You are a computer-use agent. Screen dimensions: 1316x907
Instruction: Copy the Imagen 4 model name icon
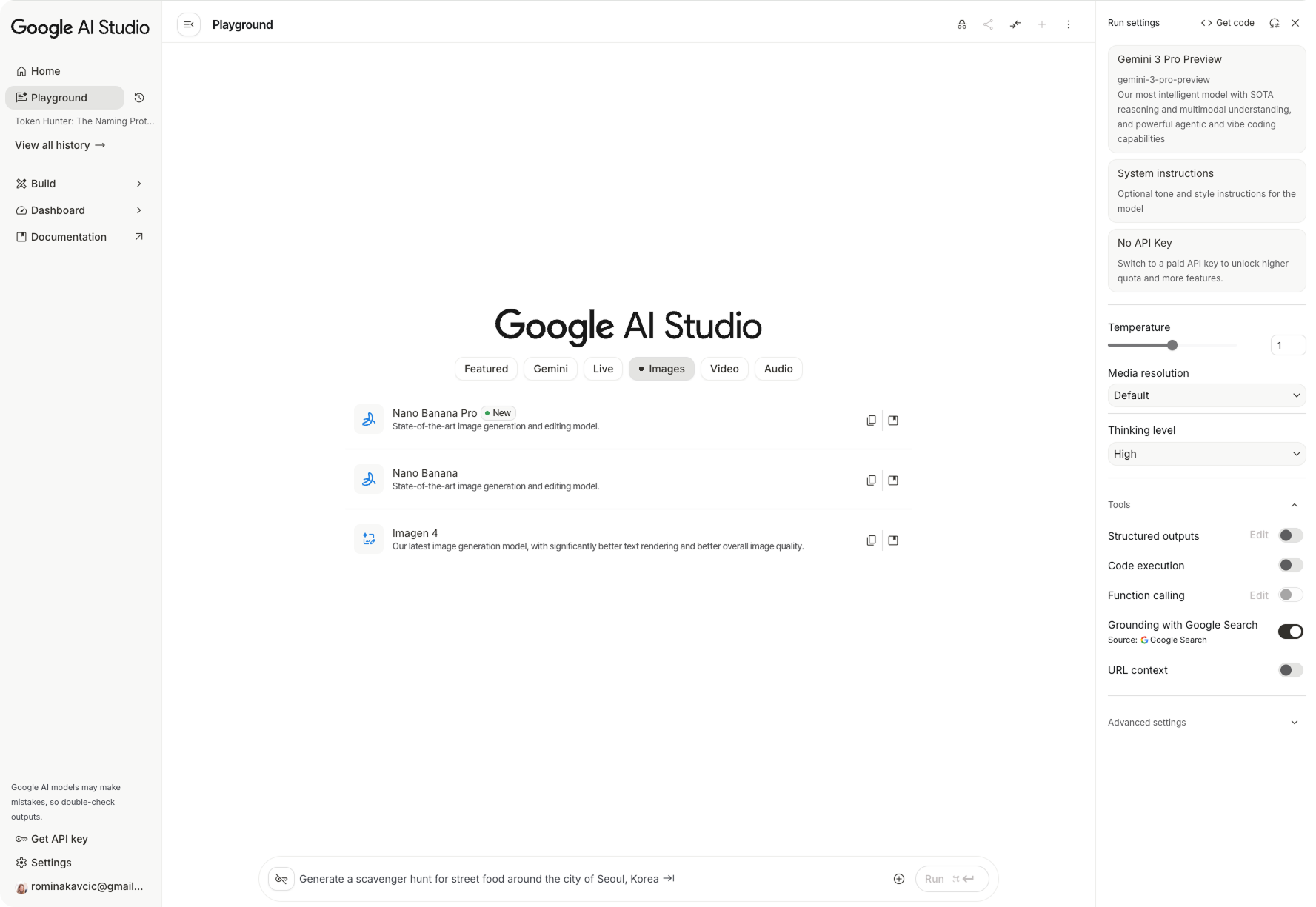[x=871, y=540]
